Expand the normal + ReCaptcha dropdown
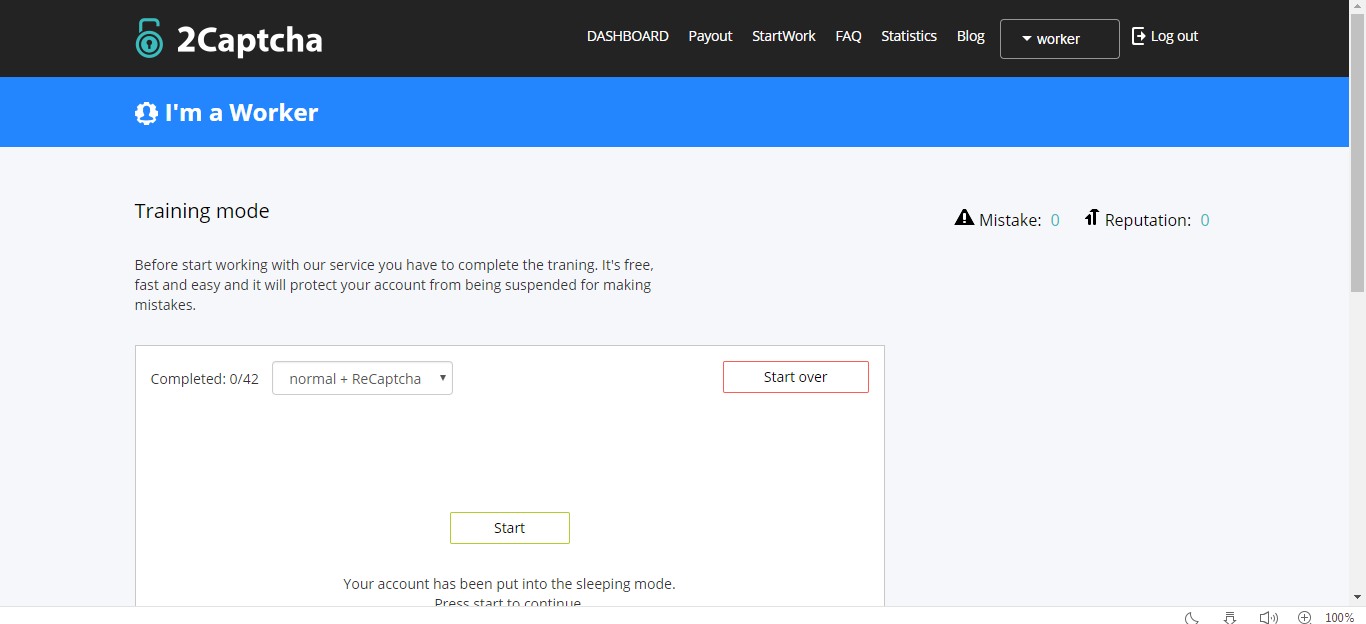This screenshot has height=624, width=1366. [362, 378]
